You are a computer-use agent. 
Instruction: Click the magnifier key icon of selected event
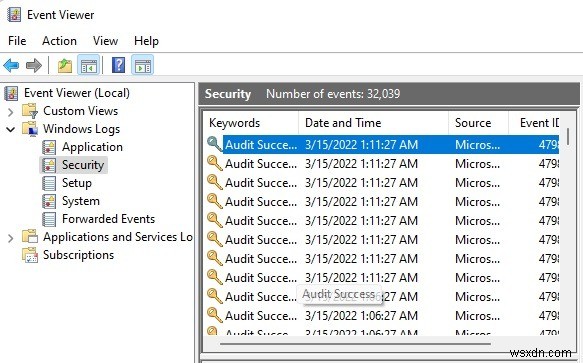[215, 144]
